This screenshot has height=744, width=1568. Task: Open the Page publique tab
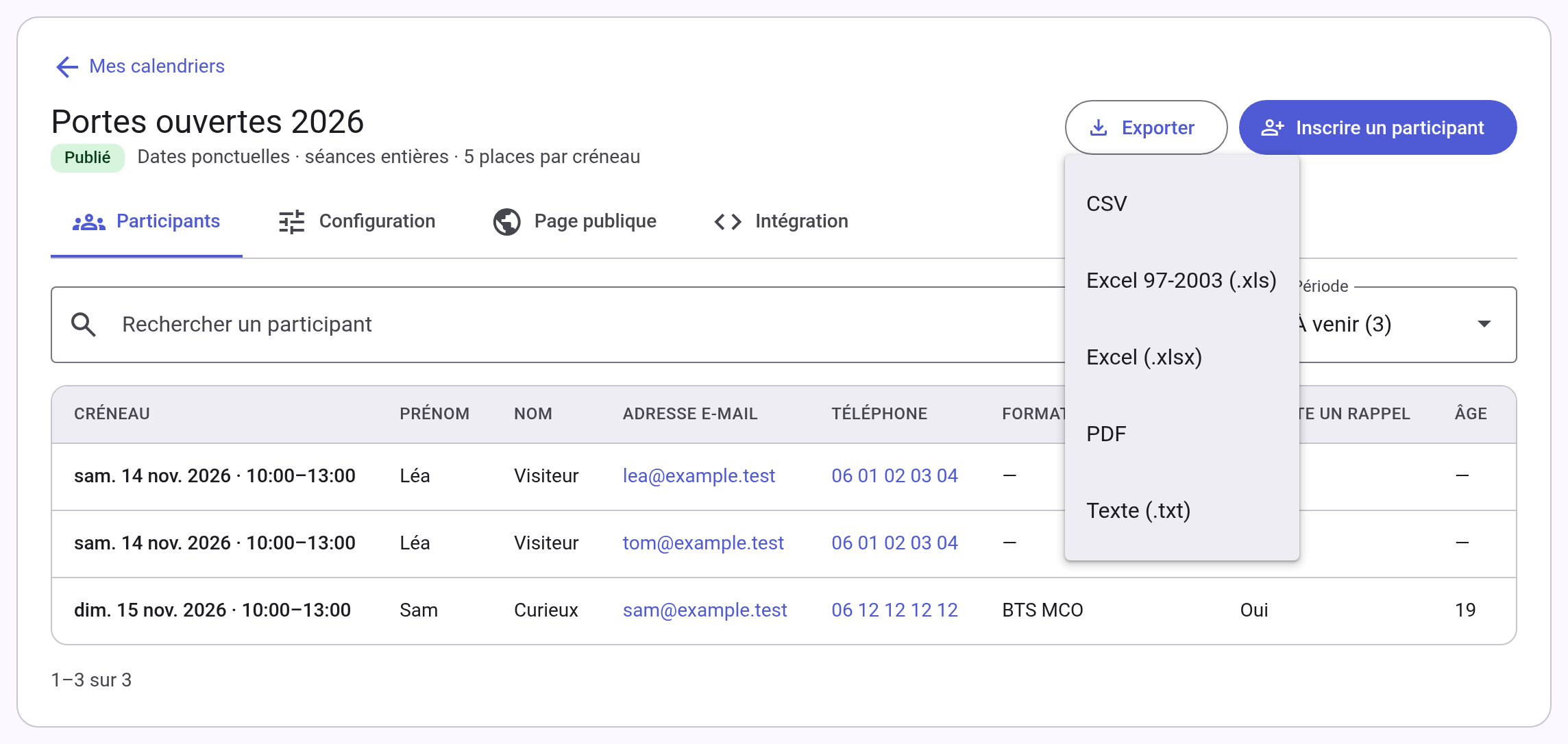[x=574, y=222]
